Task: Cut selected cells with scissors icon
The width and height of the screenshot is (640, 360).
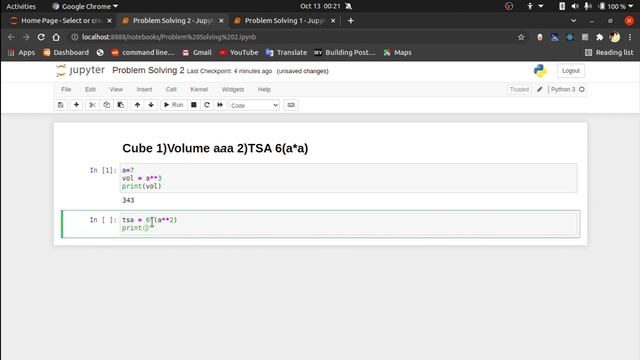Action: [x=93, y=105]
